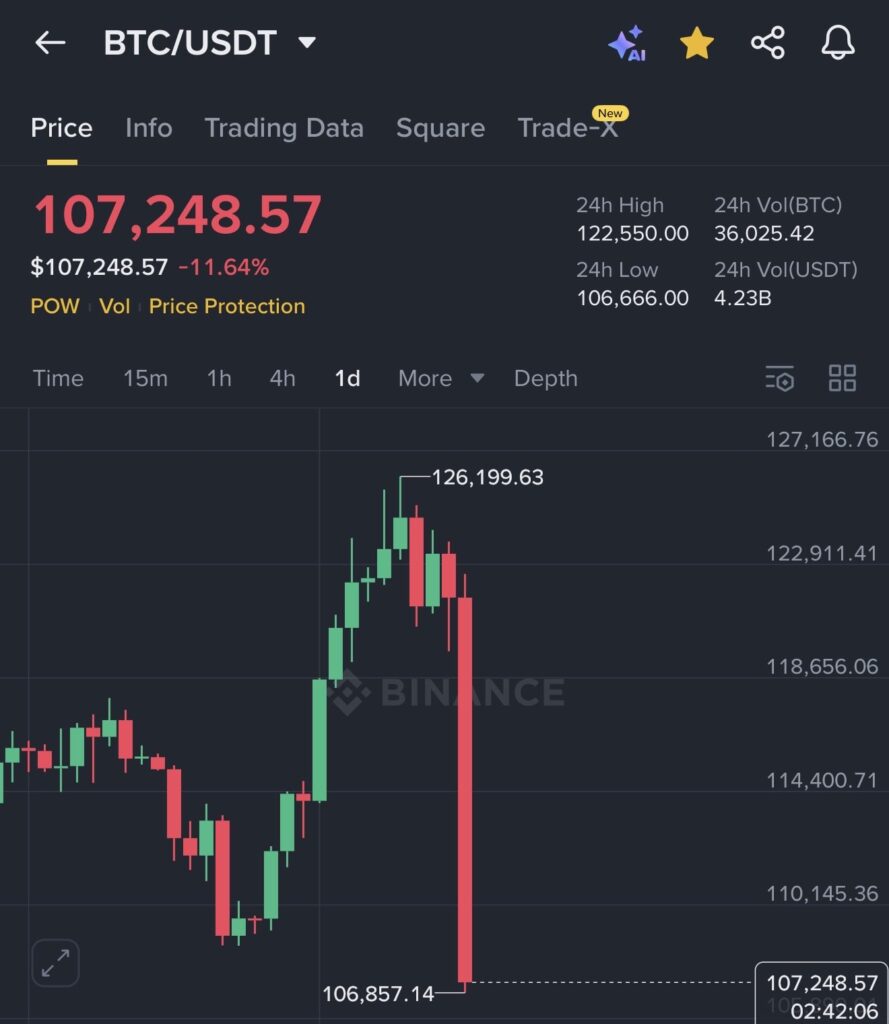Toggle the favorite star icon
Viewport: 889px width, 1024px height.
point(696,43)
